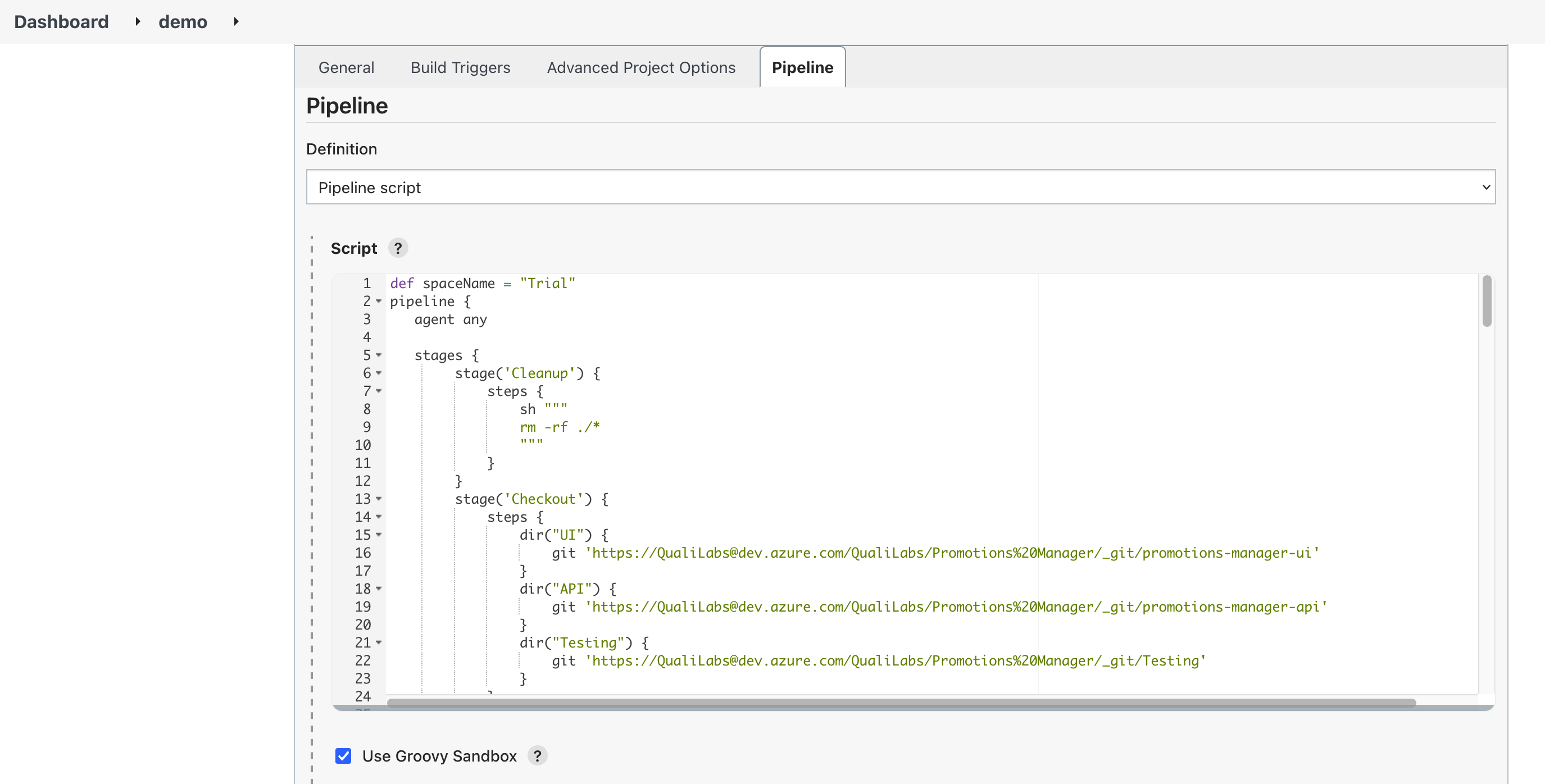This screenshot has height=784, width=1545.
Task: Collapse the dir Testing fold on line 21
Action: (x=379, y=642)
